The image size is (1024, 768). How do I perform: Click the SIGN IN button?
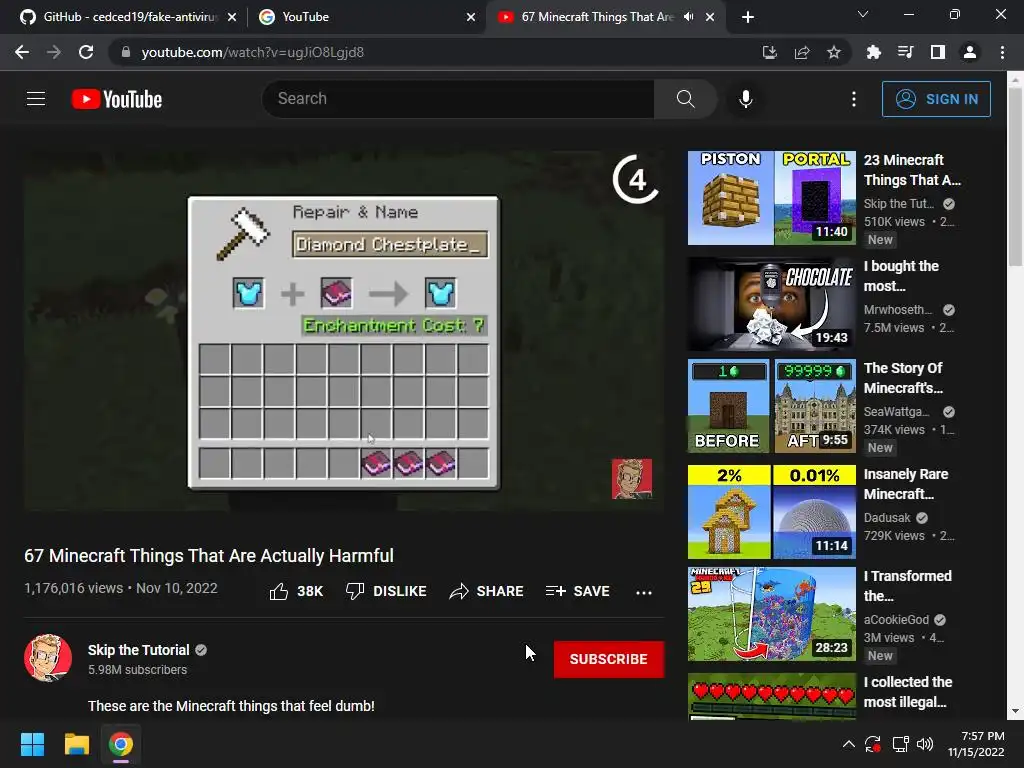pos(936,99)
